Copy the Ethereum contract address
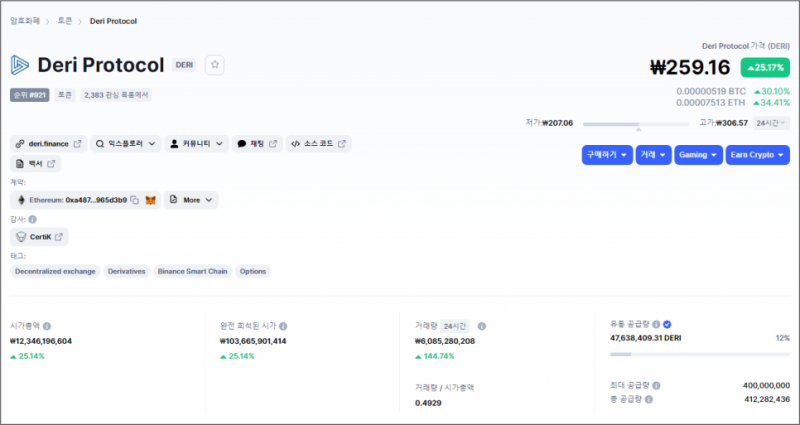Viewport: 800px width, 425px height. point(134,200)
